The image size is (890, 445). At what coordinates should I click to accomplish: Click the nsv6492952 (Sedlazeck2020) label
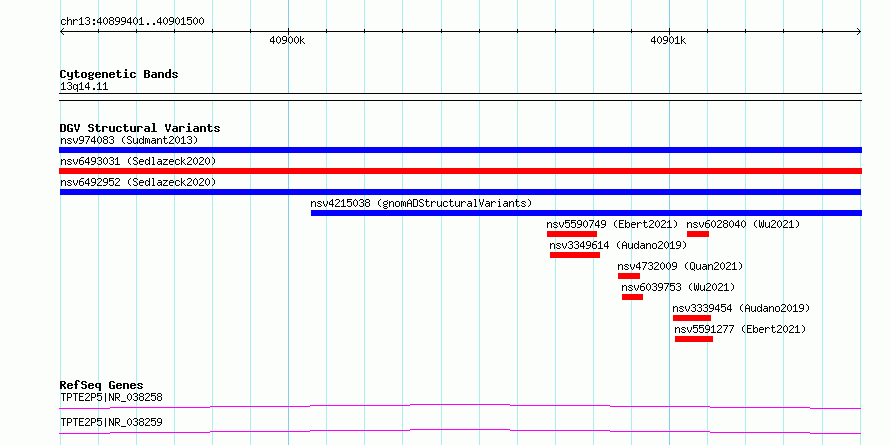[x=138, y=182]
